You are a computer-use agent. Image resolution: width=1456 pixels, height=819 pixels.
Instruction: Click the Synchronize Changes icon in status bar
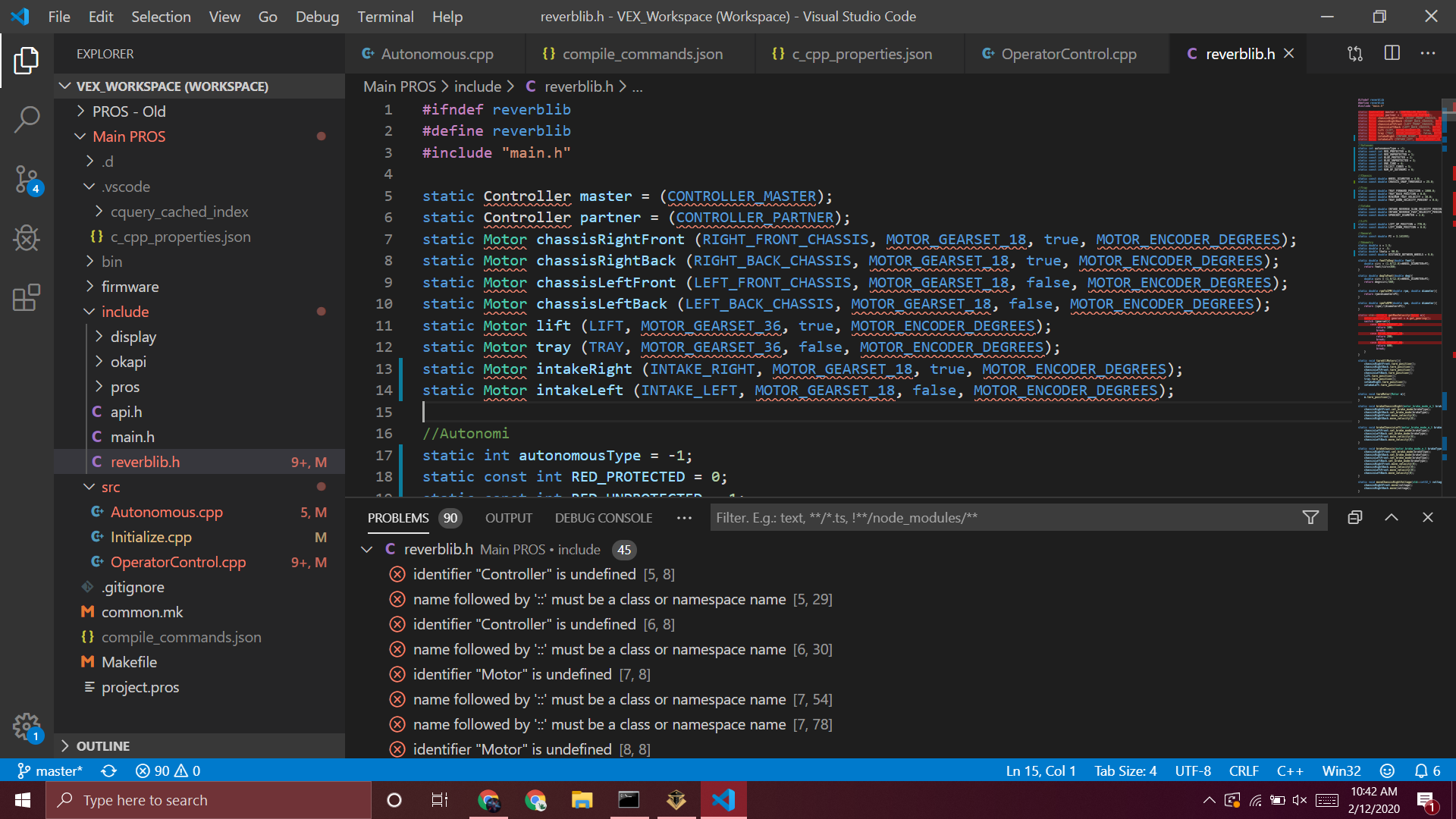click(108, 770)
